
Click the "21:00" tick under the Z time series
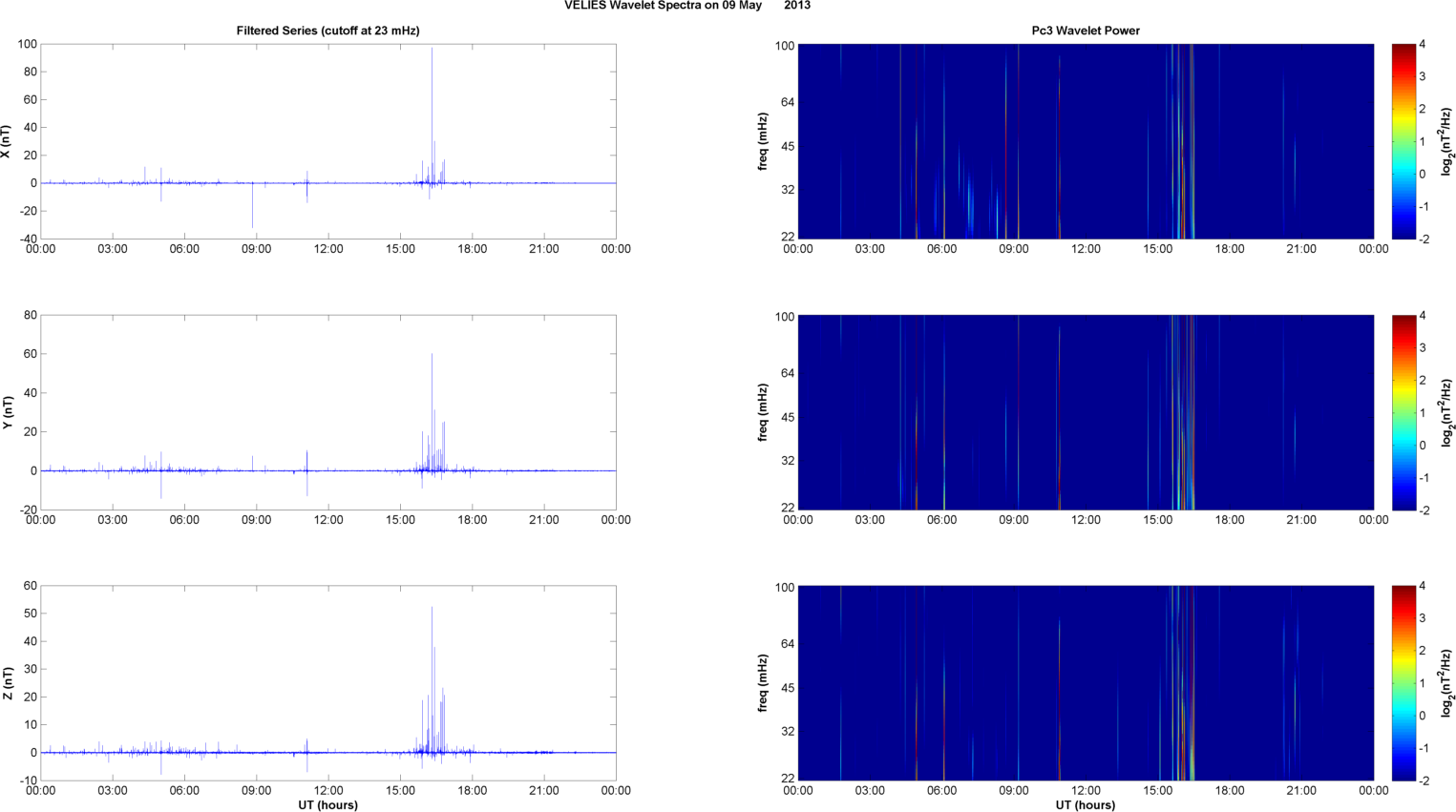click(544, 791)
